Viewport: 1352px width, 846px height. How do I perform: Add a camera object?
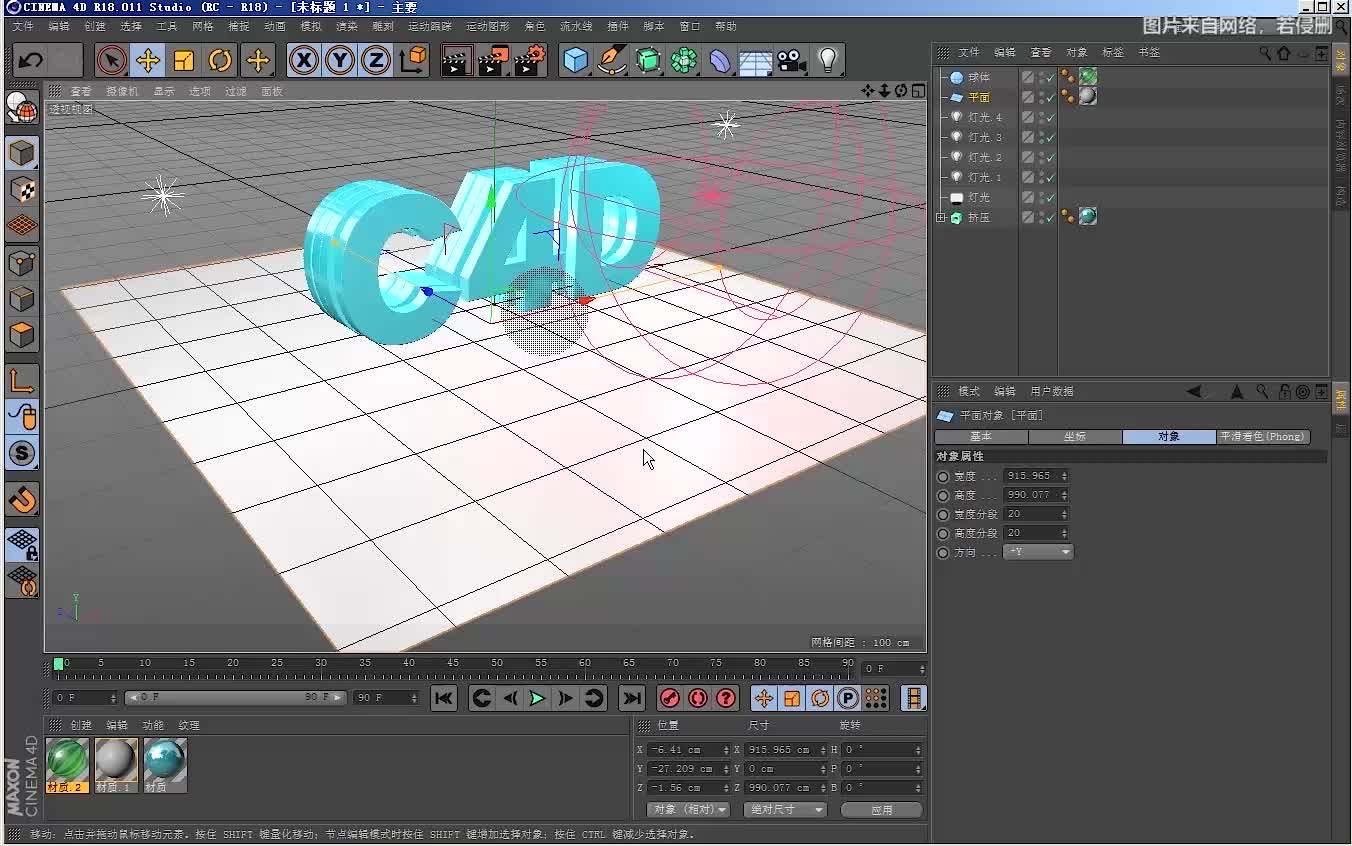pos(792,61)
